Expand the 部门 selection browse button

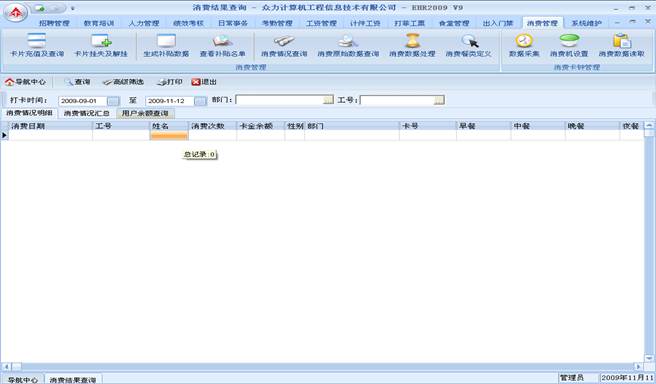328,100
